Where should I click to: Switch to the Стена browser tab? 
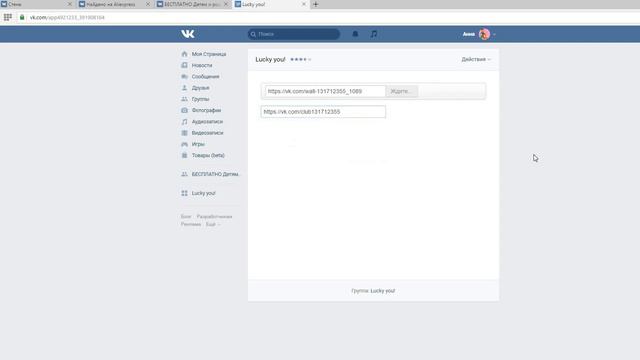(x=35, y=4)
